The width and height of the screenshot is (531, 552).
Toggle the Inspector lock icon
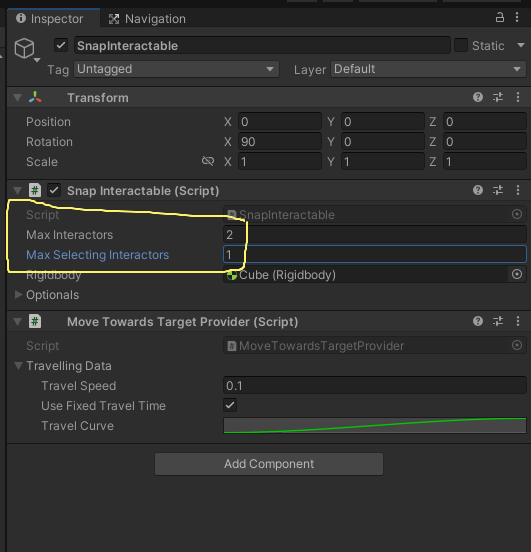point(499,17)
